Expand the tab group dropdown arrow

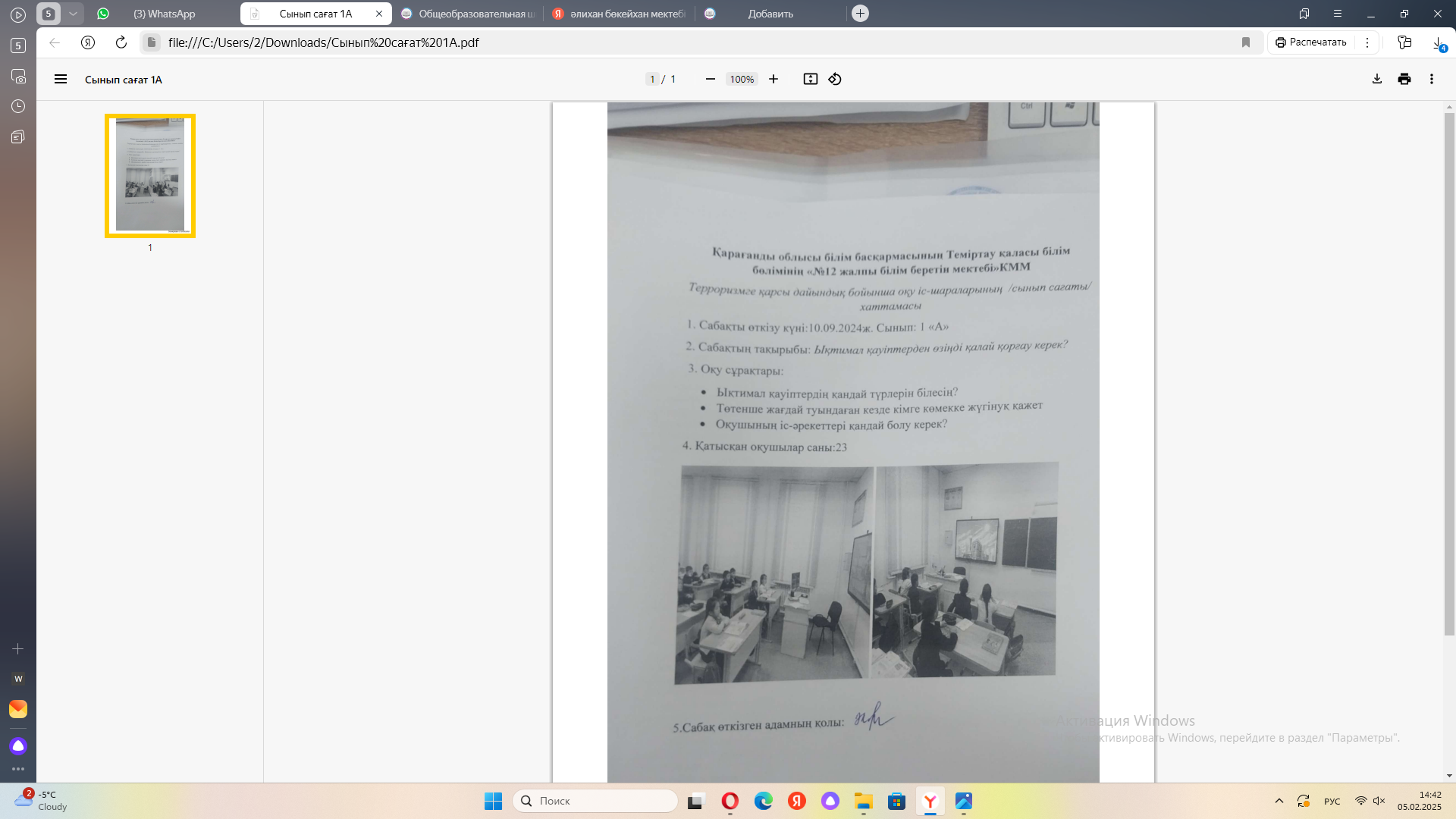click(x=73, y=14)
